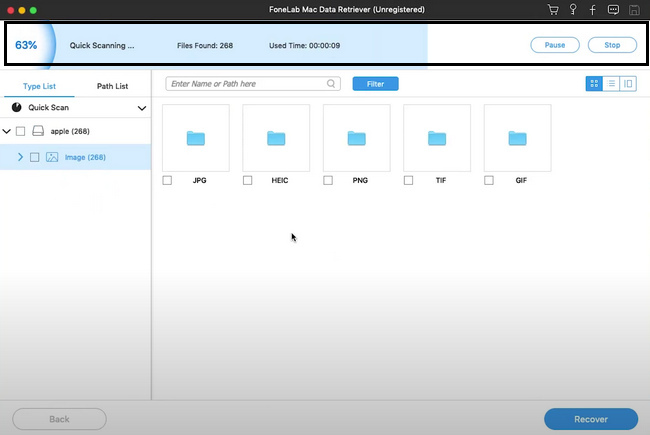Click the Filter button

376,84
